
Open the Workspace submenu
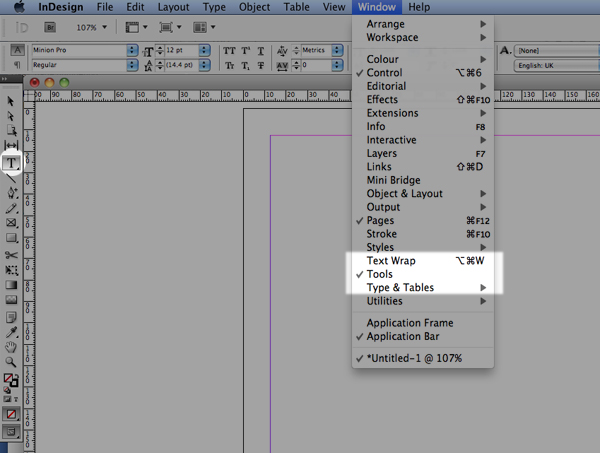coord(423,37)
